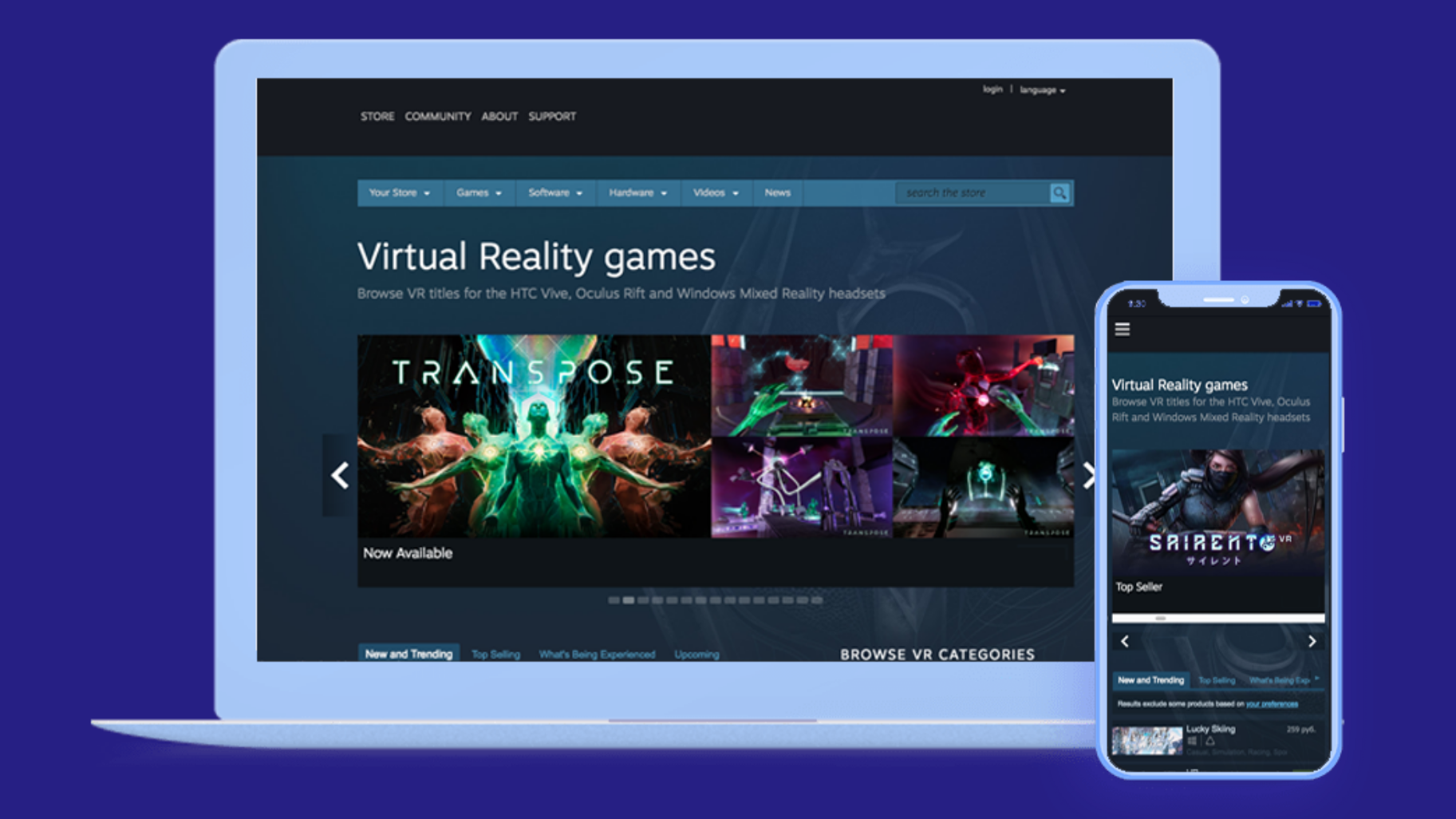
Task: Expand the Videos dropdown menu
Action: [716, 193]
